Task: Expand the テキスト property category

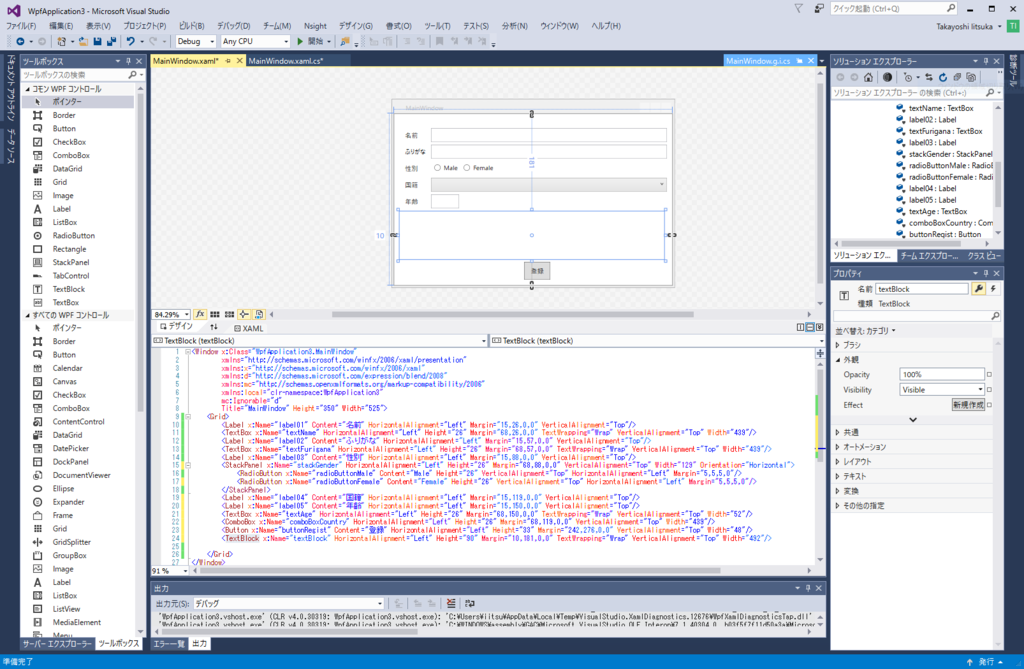Action: 838,476
